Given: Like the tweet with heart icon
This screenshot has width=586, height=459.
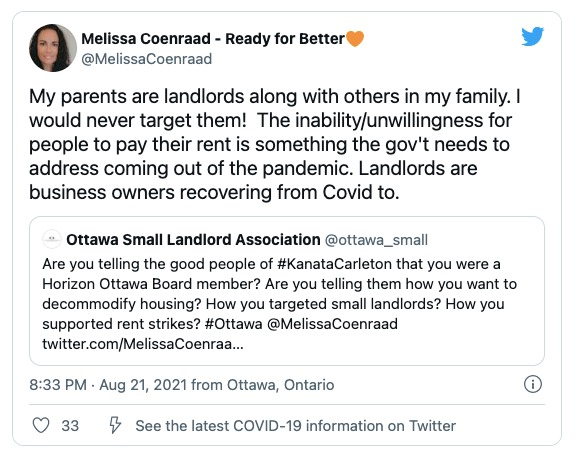Looking at the screenshot, I should pyautogui.click(x=41, y=425).
